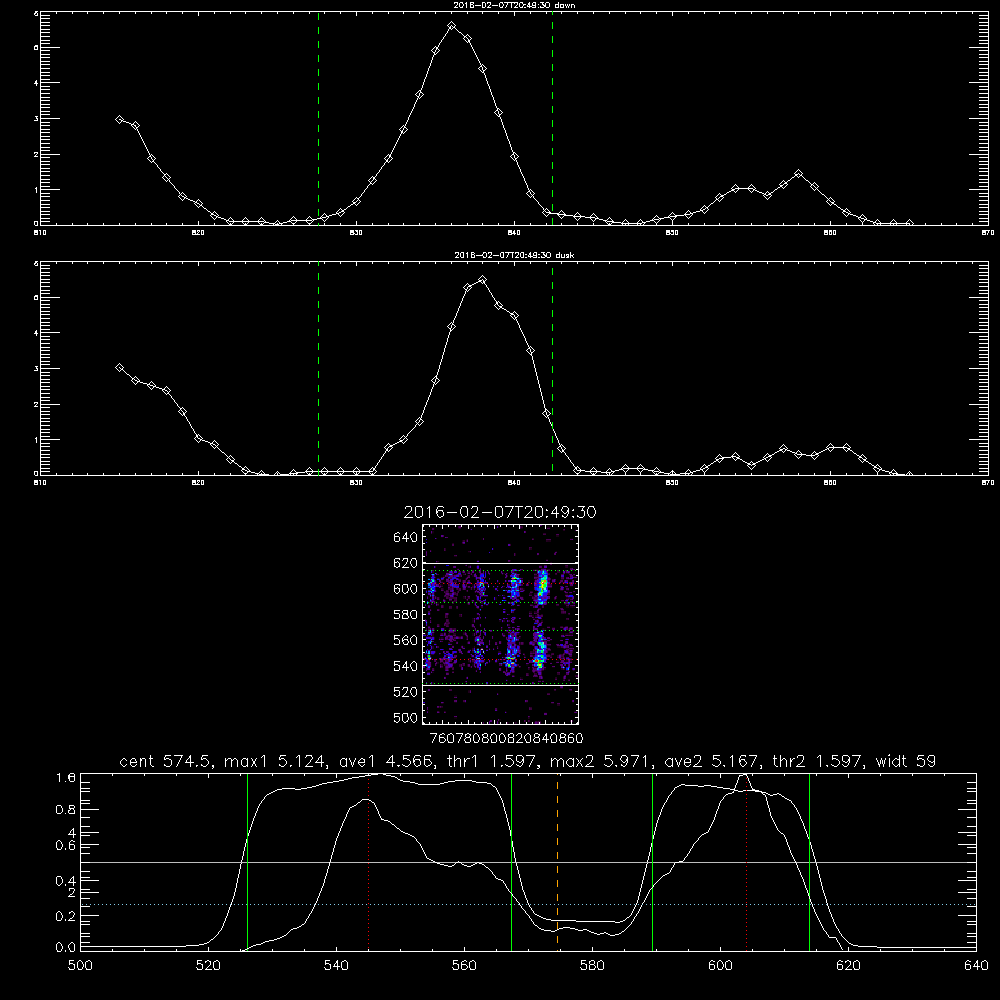Click the right green dashed line in dusk plot
This screenshot has height=1000, width=1000.
(552, 369)
